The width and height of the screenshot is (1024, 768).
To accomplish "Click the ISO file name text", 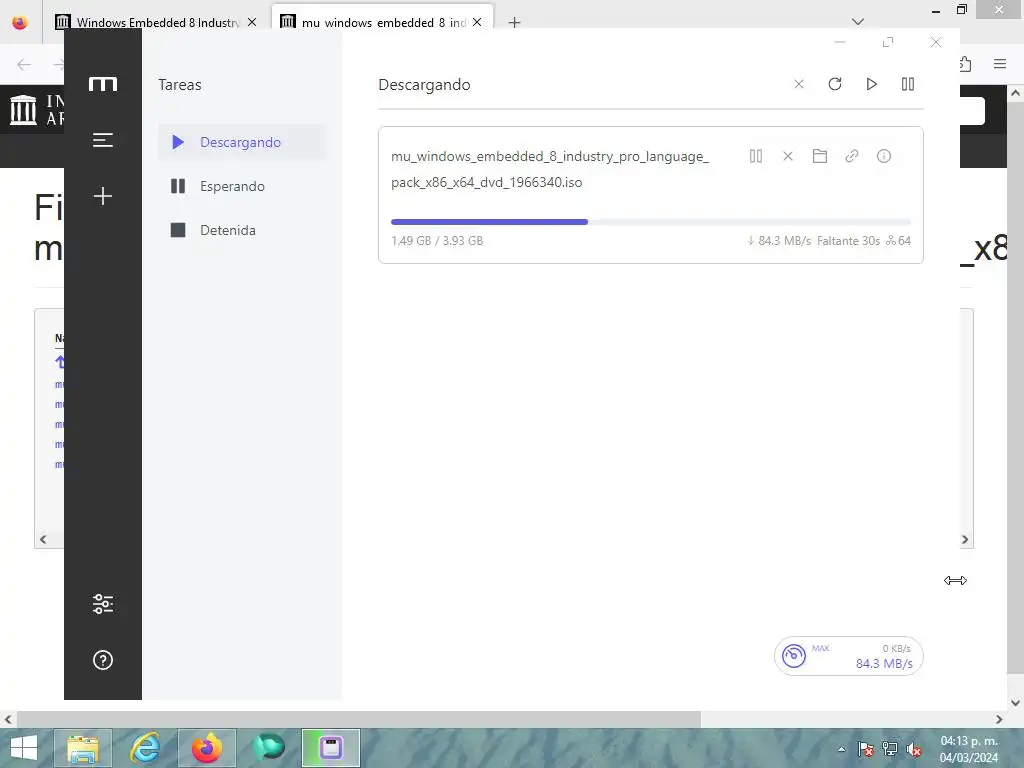I will coord(550,169).
